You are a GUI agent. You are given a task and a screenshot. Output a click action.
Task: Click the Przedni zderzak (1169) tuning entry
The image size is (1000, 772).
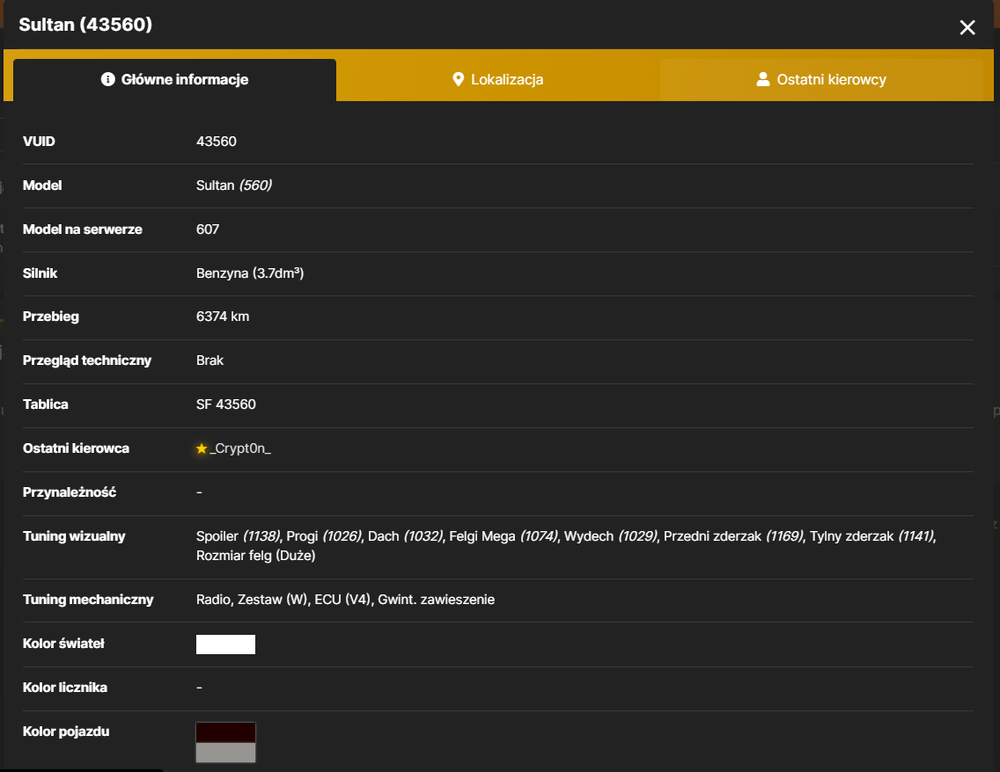[733, 536]
